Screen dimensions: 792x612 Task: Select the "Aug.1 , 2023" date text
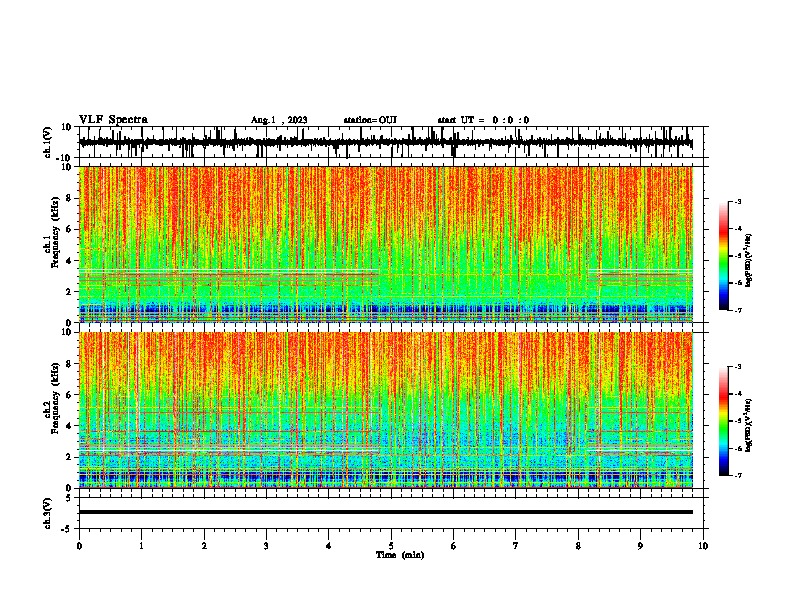(x=279, y=120)
